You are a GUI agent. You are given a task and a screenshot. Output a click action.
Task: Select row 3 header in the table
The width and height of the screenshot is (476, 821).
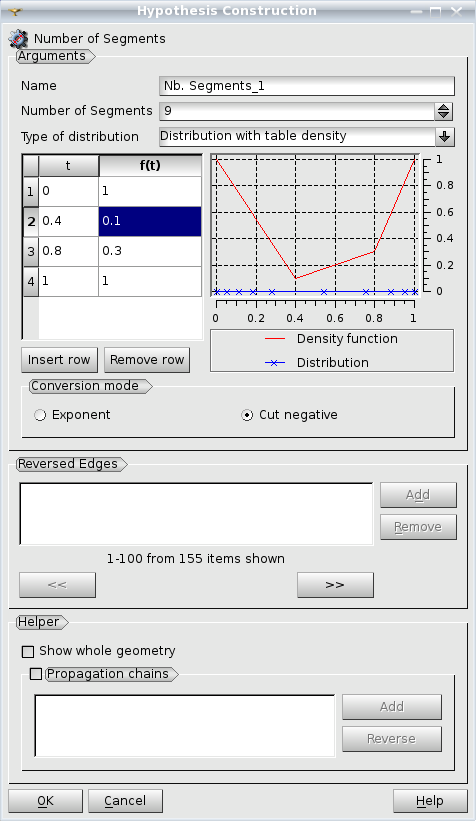[31, 251]
